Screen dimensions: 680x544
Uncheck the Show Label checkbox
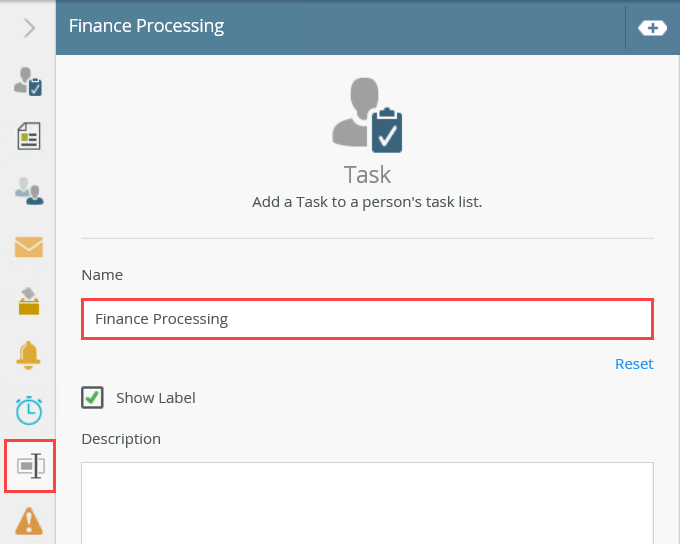pos(92,398)
